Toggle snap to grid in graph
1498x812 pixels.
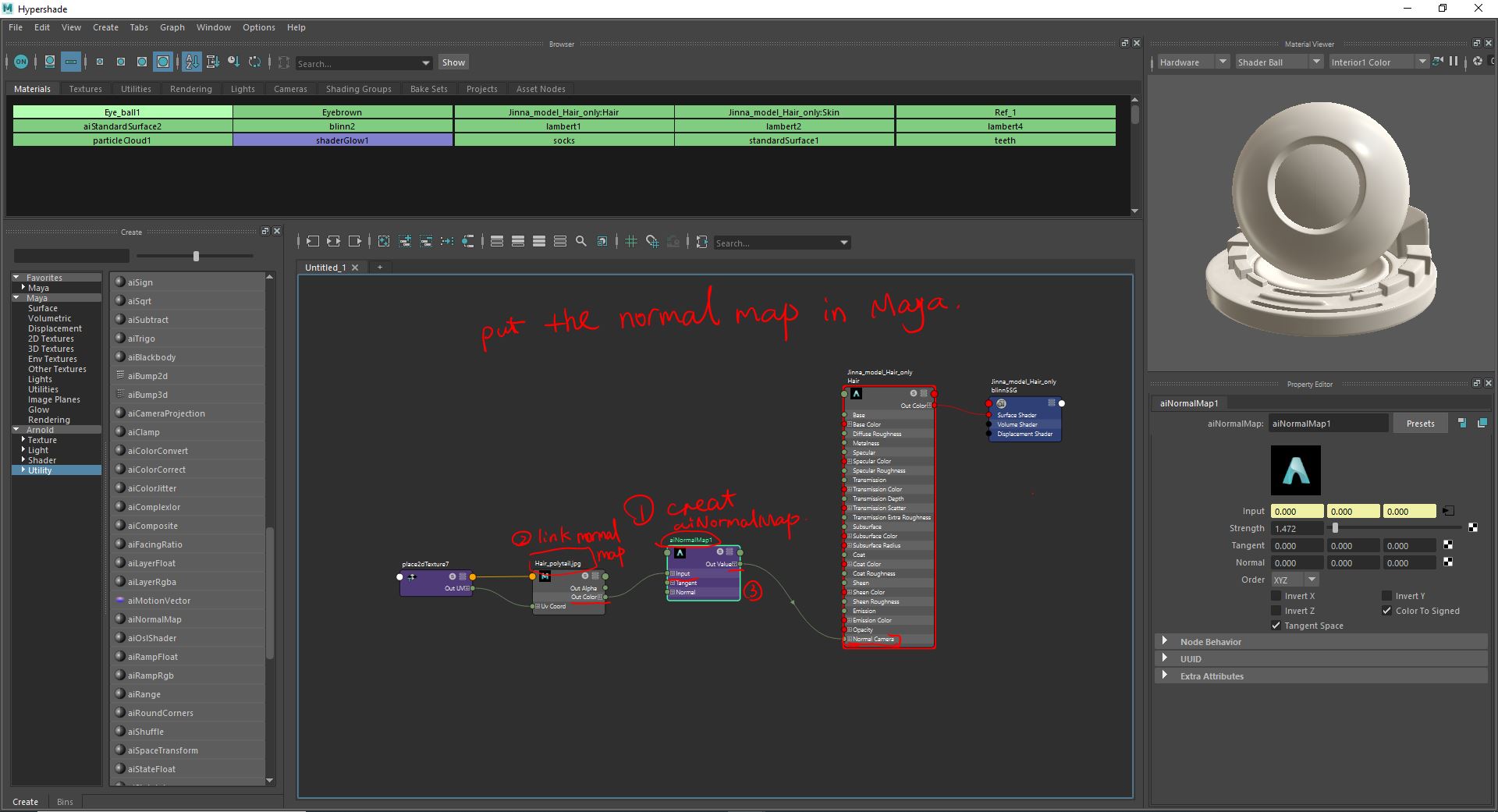pyautogui.click(x=652, y=242)
